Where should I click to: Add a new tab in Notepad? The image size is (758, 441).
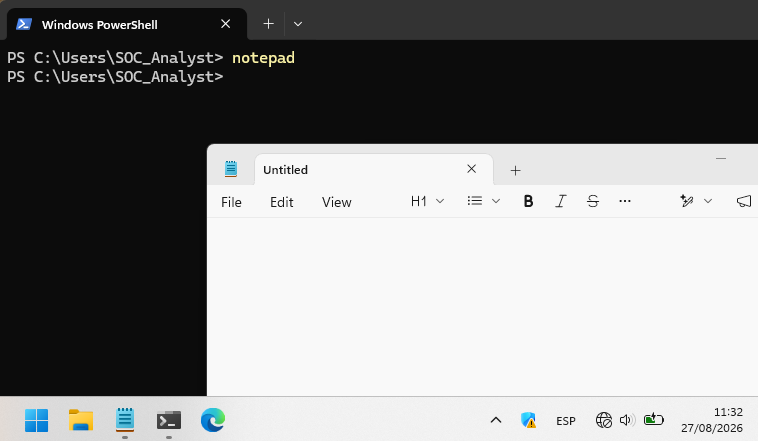coord(515,170)
